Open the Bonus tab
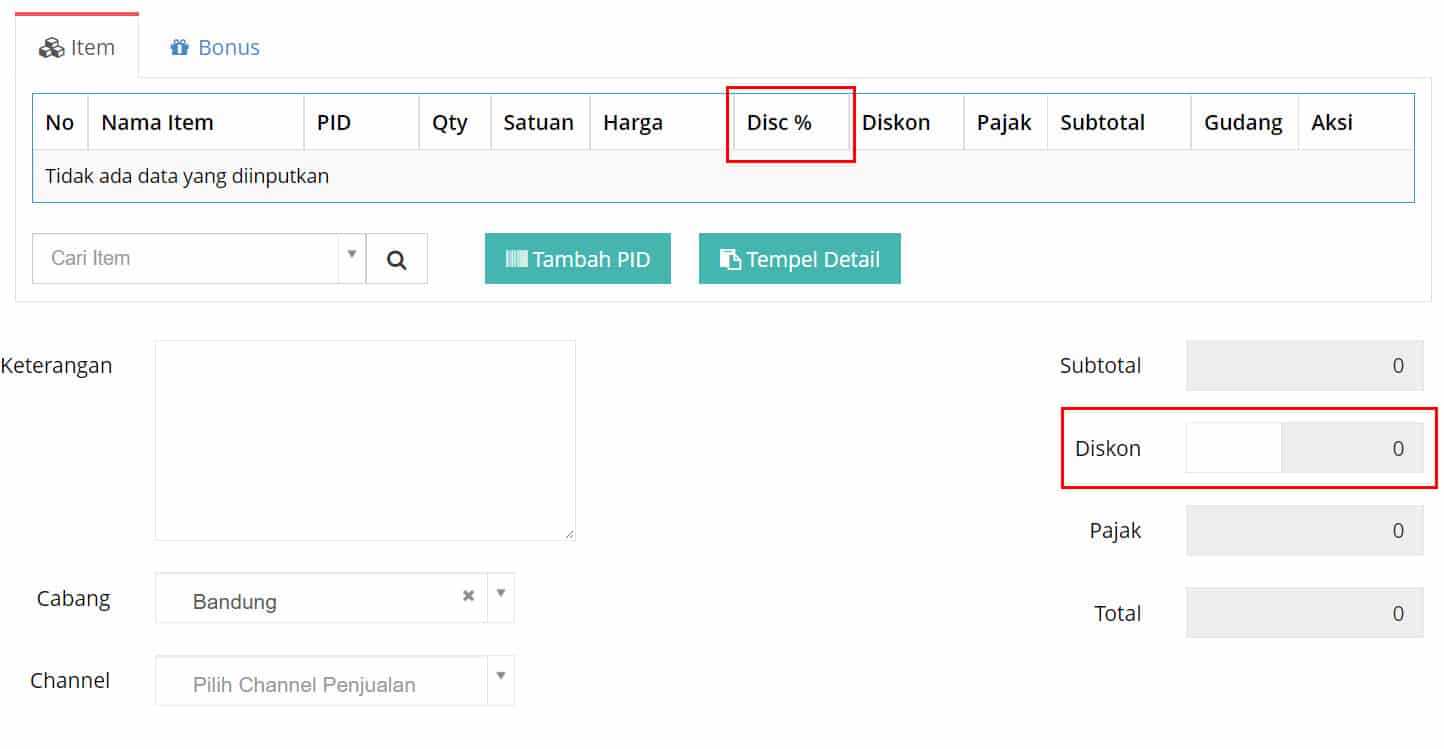Screen dimensions: 1444x749 tap(215, 47)
